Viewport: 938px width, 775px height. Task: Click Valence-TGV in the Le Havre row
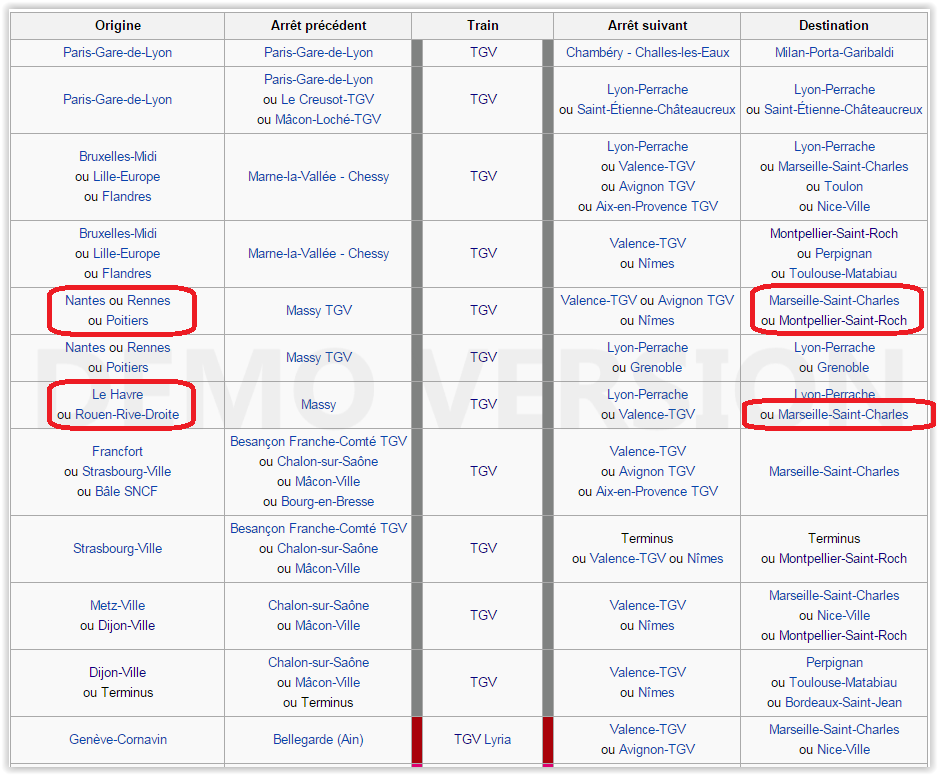click(x=657, y=414)
